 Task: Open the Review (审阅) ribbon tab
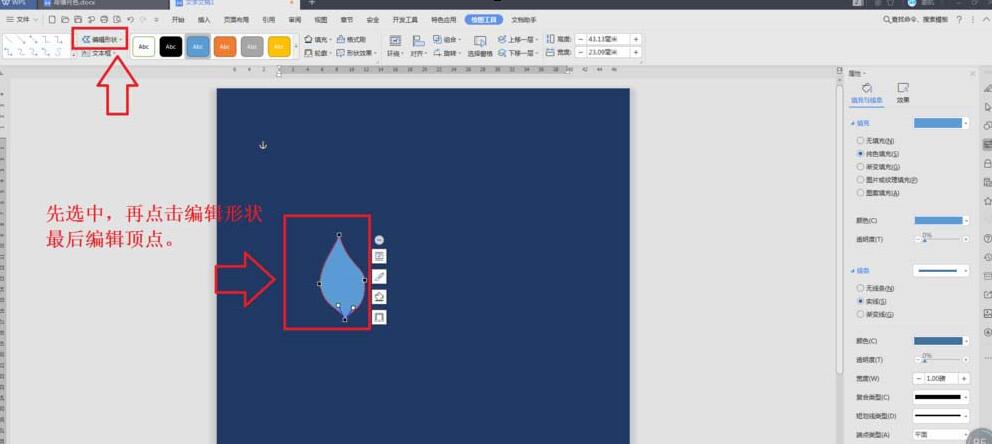pyautogui.click(x=295, y=20)
